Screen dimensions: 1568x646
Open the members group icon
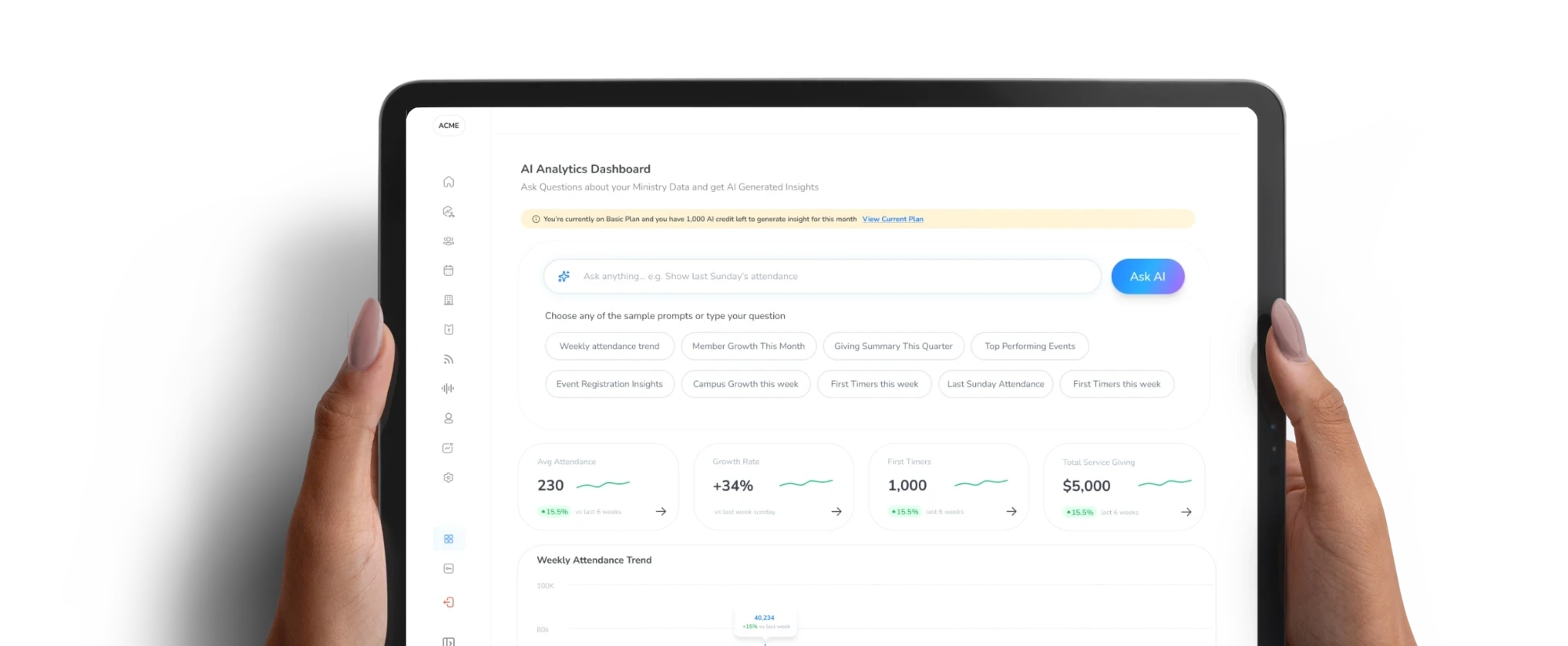point(448,241)
